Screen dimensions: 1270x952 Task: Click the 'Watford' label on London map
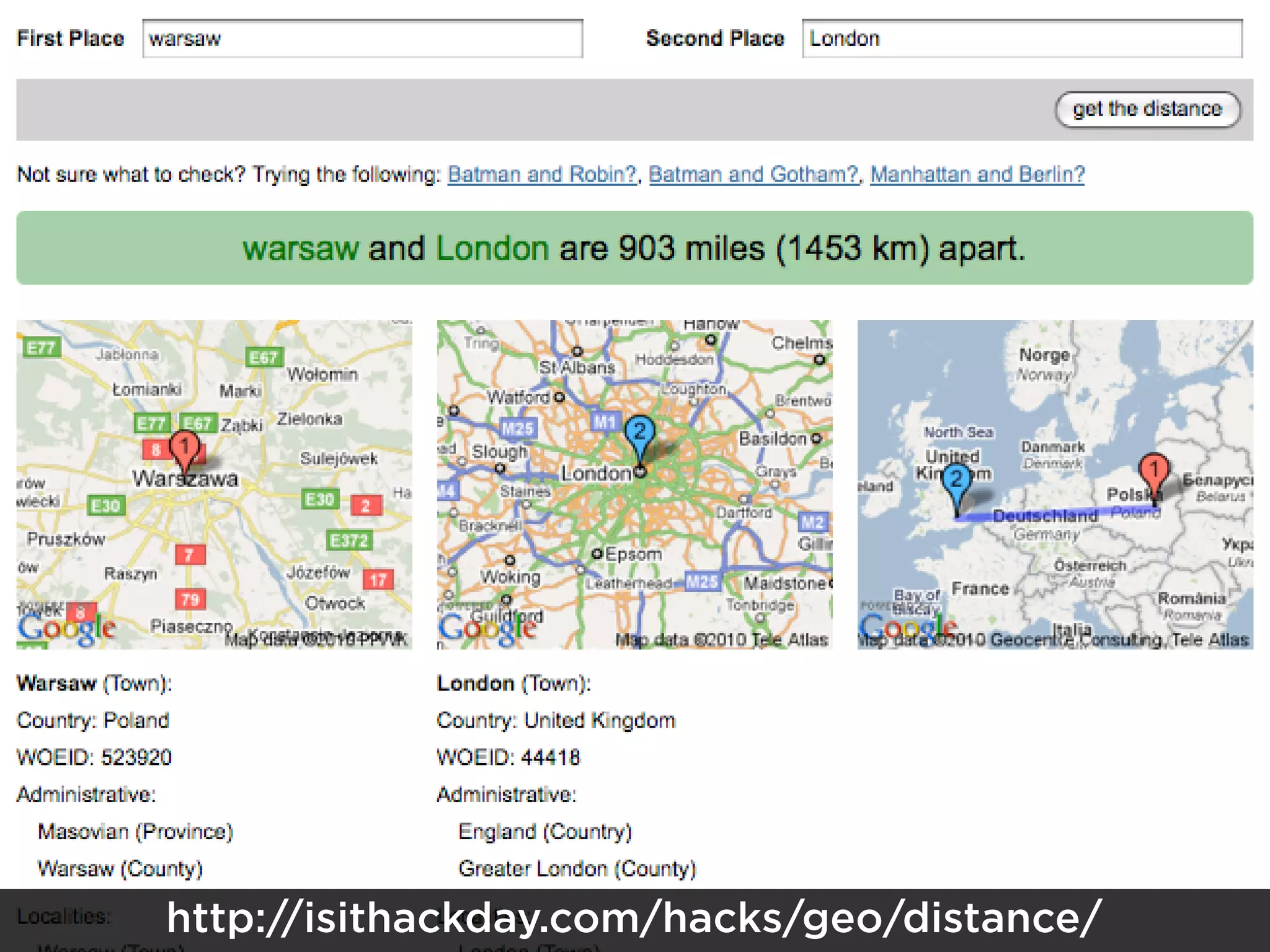pyautogui.click(x=518, y=397)
